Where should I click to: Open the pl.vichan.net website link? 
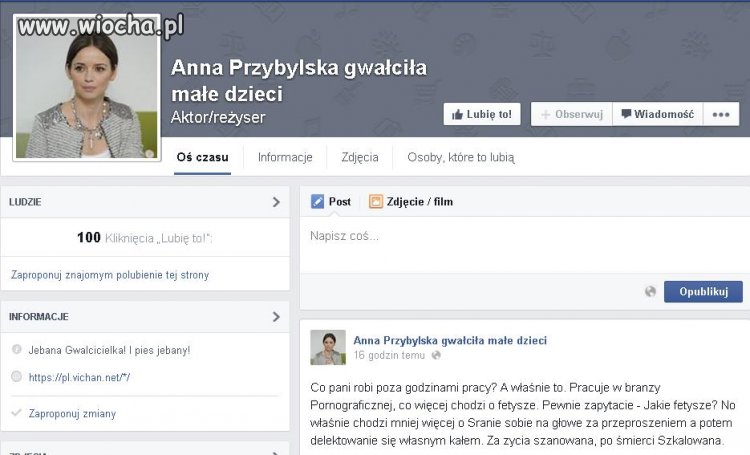tap(79, 377)
